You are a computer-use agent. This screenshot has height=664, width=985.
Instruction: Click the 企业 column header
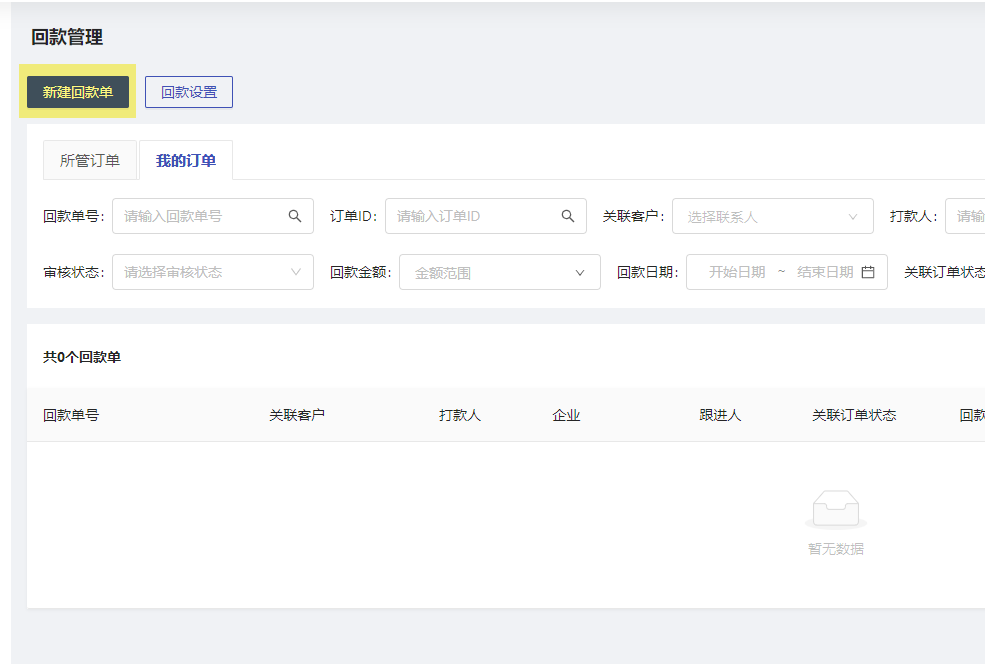coord(566,415)
